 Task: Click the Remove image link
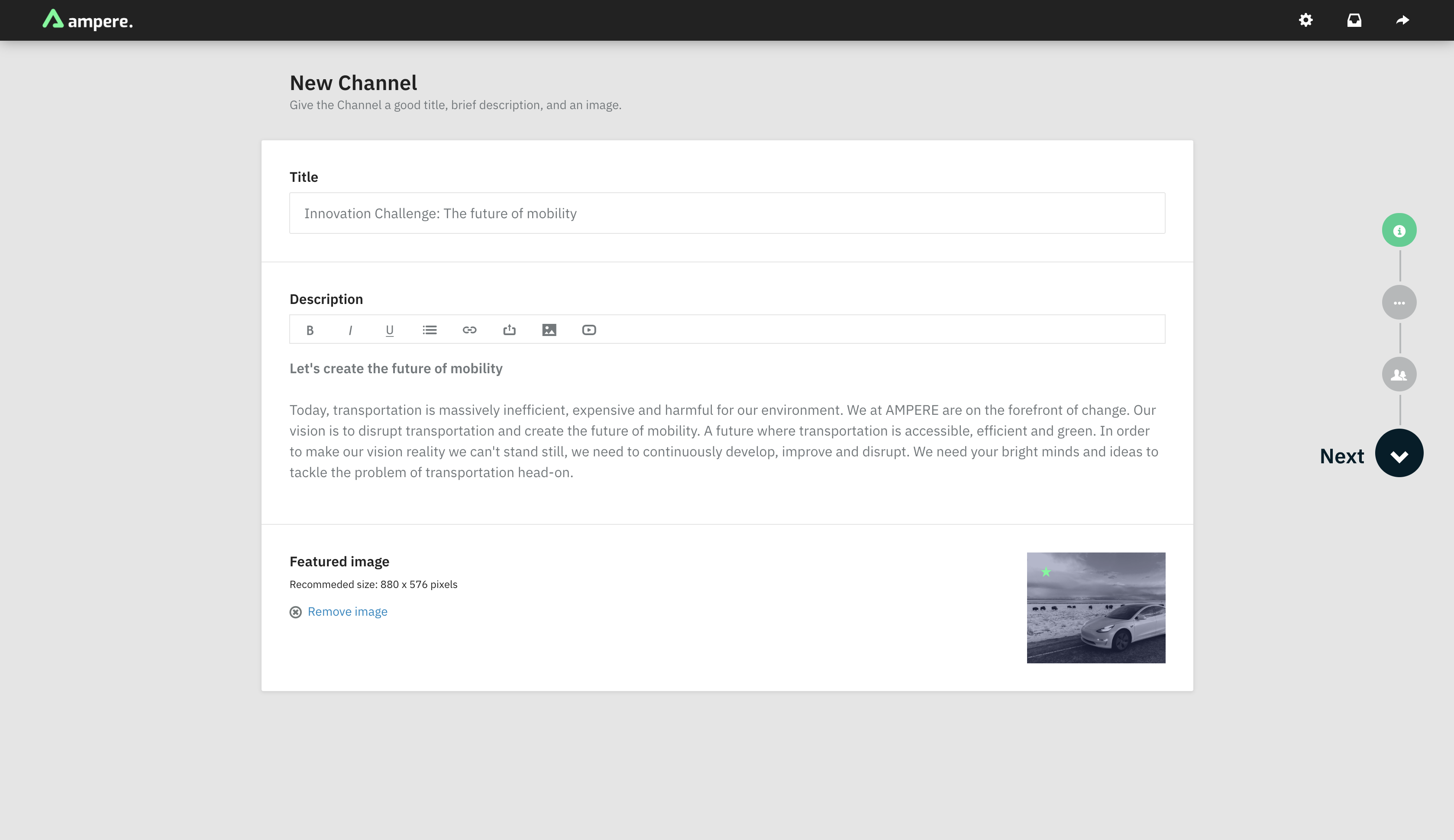pos(347,611)
